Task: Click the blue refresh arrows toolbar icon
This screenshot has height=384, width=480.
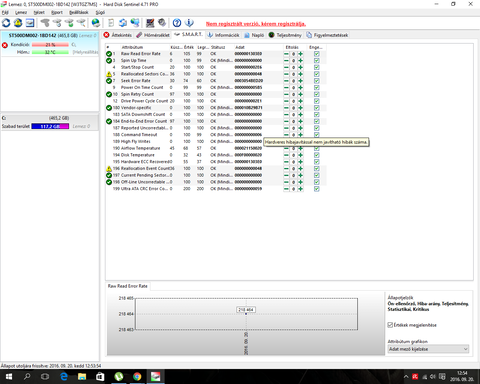Action: pyautogui.click(x=6, y=23)
